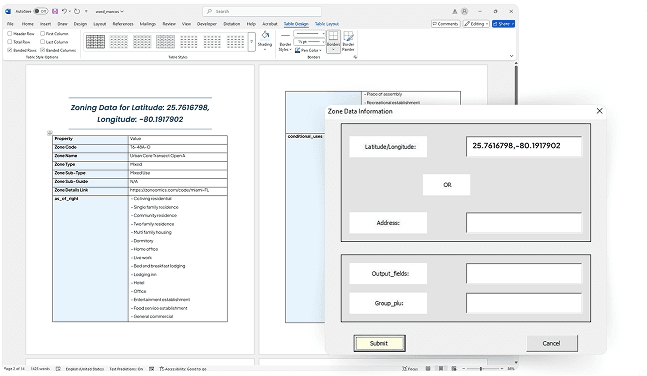Viewport: 647px width, 376px height.
Task: Uncheck the Banded Rows checkbox
Action: click(9, 50)
